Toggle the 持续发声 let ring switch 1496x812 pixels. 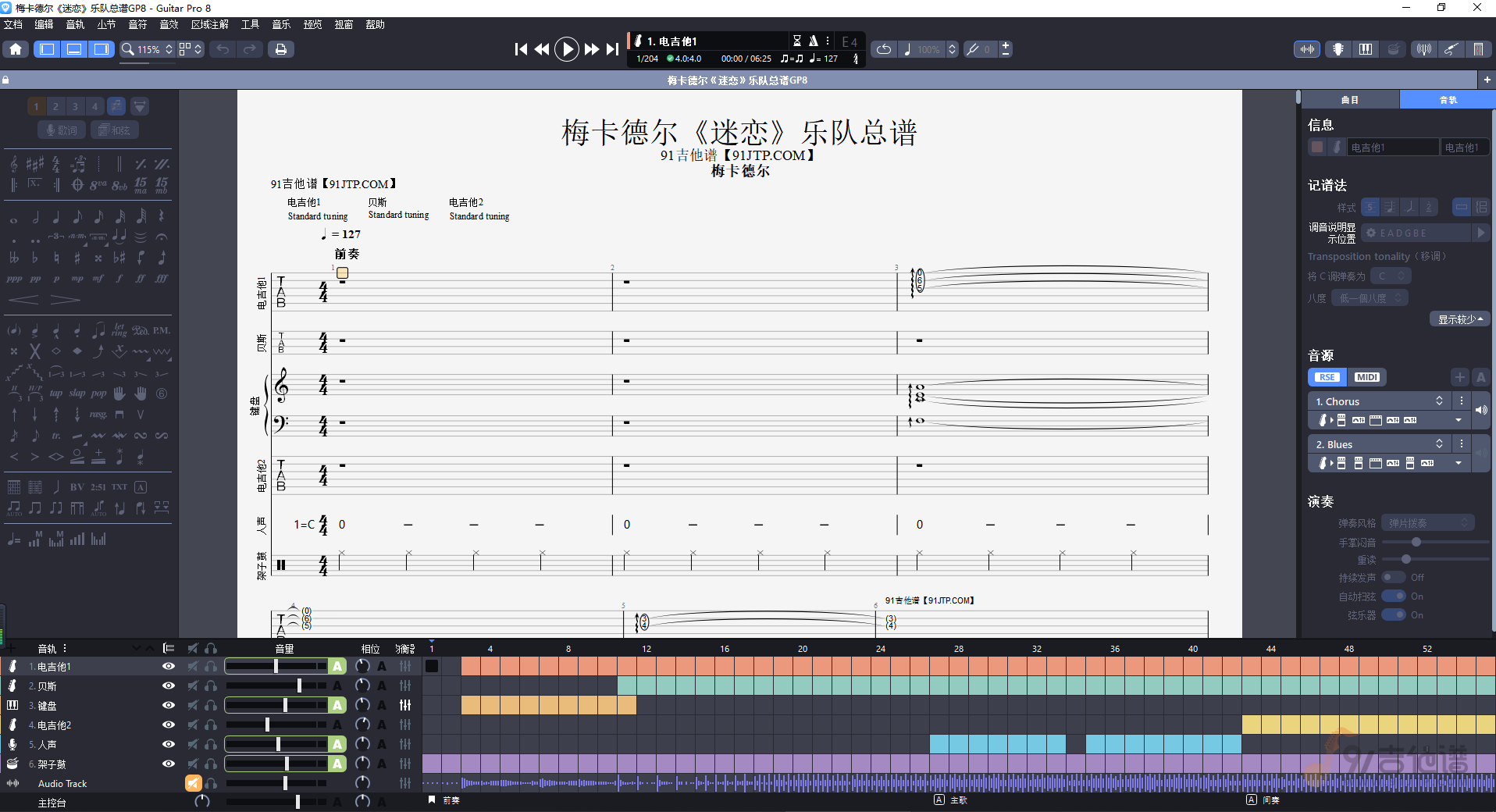[1394, 577]
